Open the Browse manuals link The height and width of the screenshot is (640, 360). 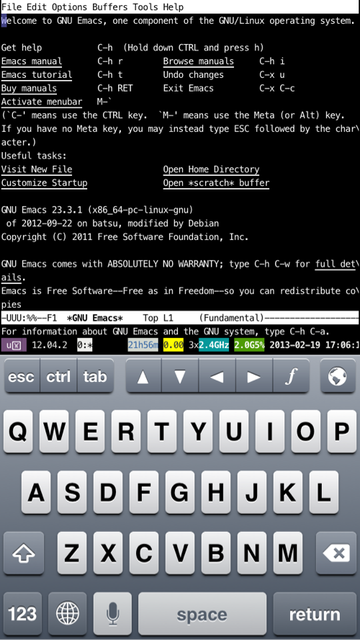pyautogui.click(x=198, y=62)
